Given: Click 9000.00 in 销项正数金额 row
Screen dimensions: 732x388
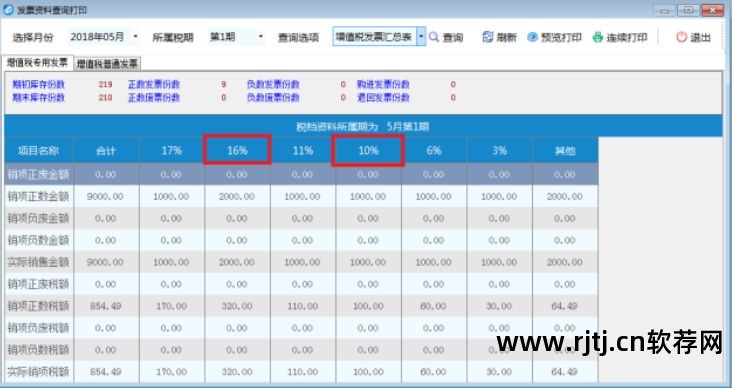Looking at the screenshot, I should tap(106, 197).
